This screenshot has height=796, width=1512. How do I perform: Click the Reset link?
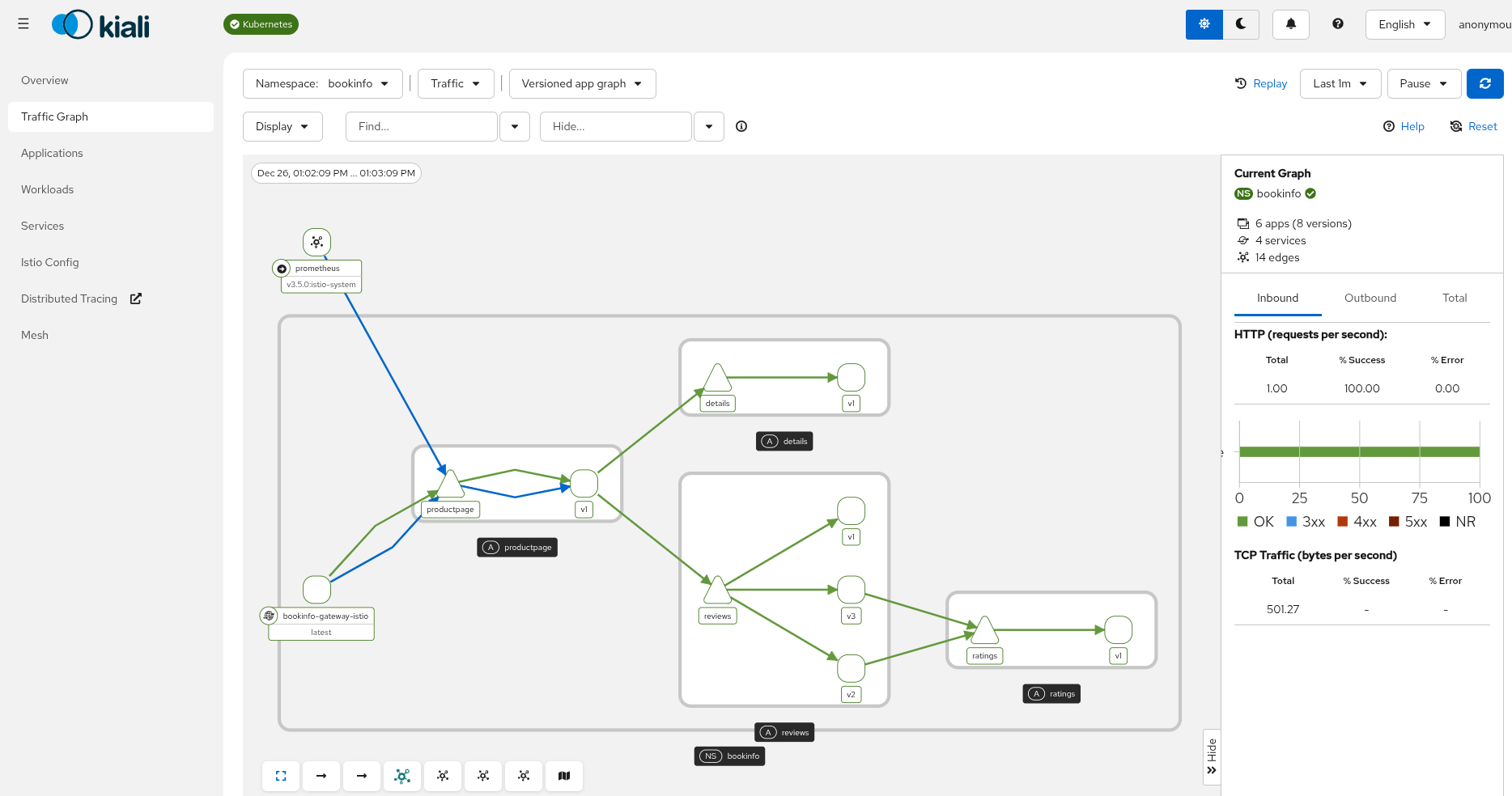point(1474,126)
